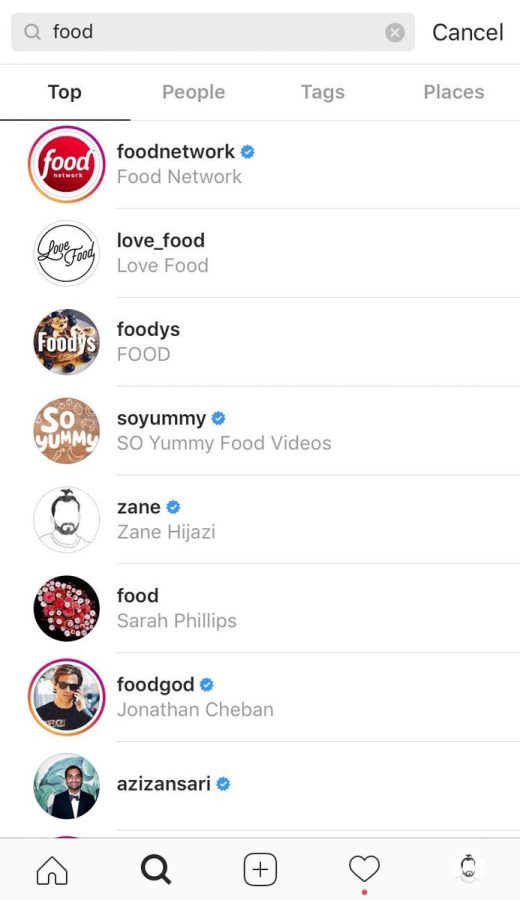520x900 pixels.
Task: Open the Love Food logo avatar
Action: click(x=67, y=253)
